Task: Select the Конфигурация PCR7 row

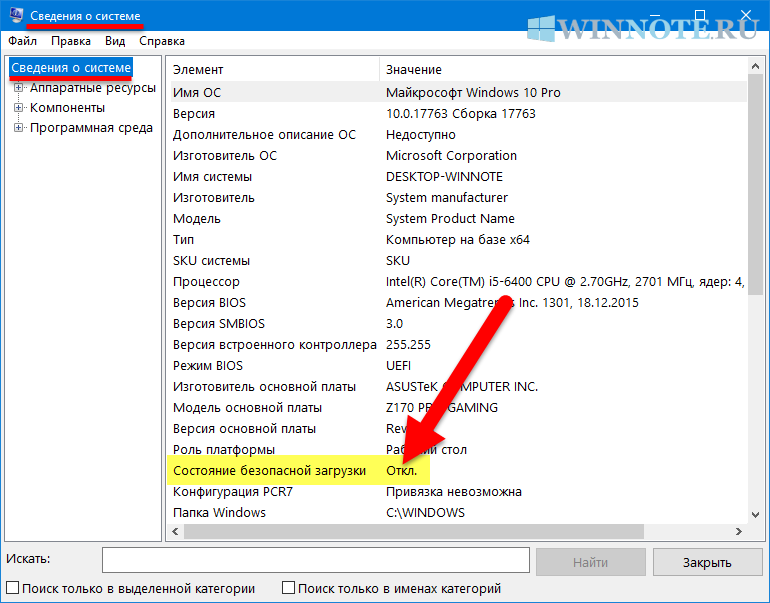Action: pyautogui.click(x=459, y=492)
